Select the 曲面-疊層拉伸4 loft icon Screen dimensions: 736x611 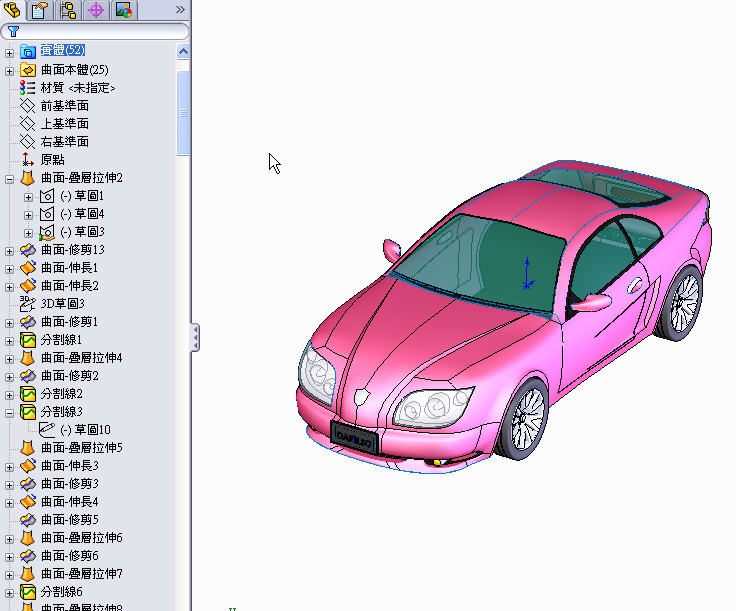[x=27, y=358]
